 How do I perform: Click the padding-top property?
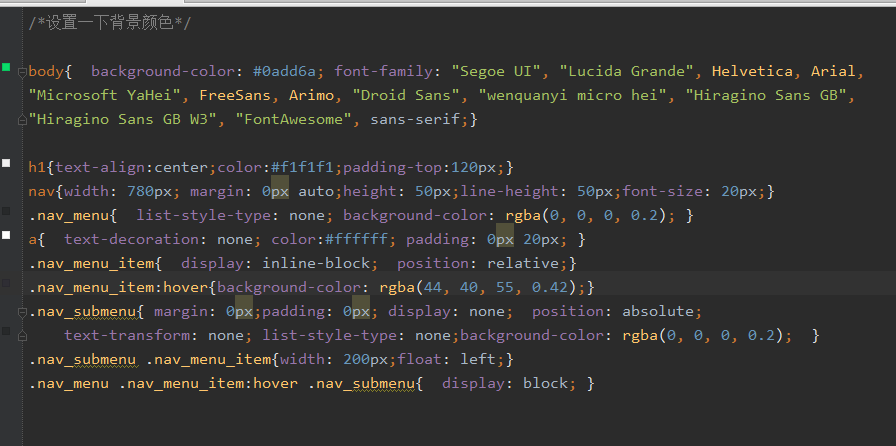[393, 168]
